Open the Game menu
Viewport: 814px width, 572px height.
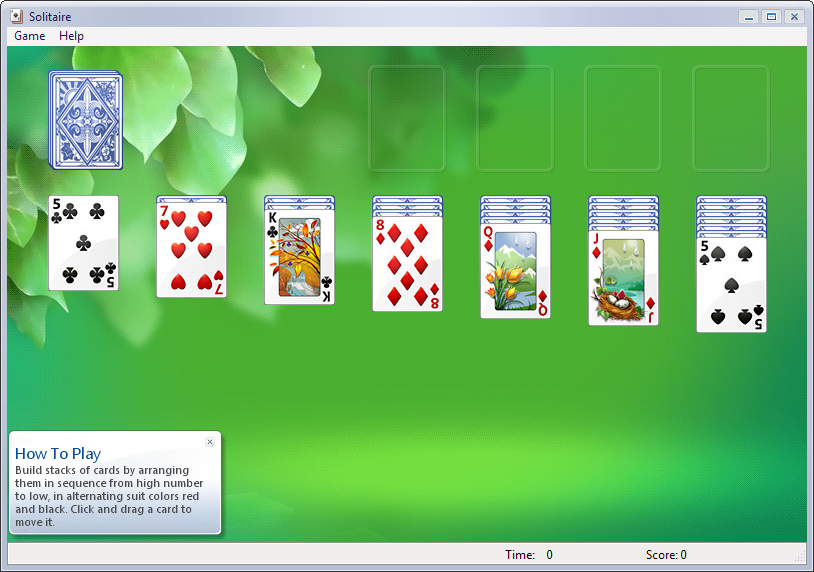tap(30, 36)
